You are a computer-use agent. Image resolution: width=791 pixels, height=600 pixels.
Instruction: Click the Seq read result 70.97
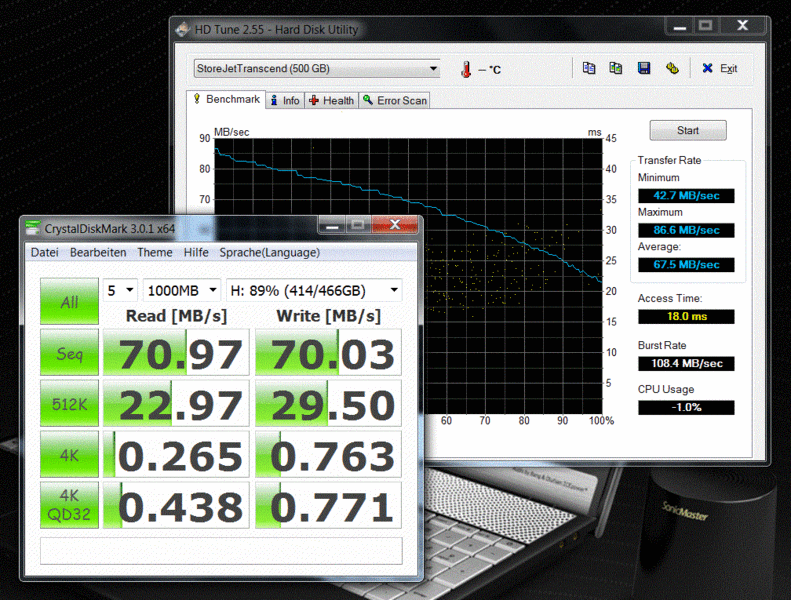coord(176,352)
